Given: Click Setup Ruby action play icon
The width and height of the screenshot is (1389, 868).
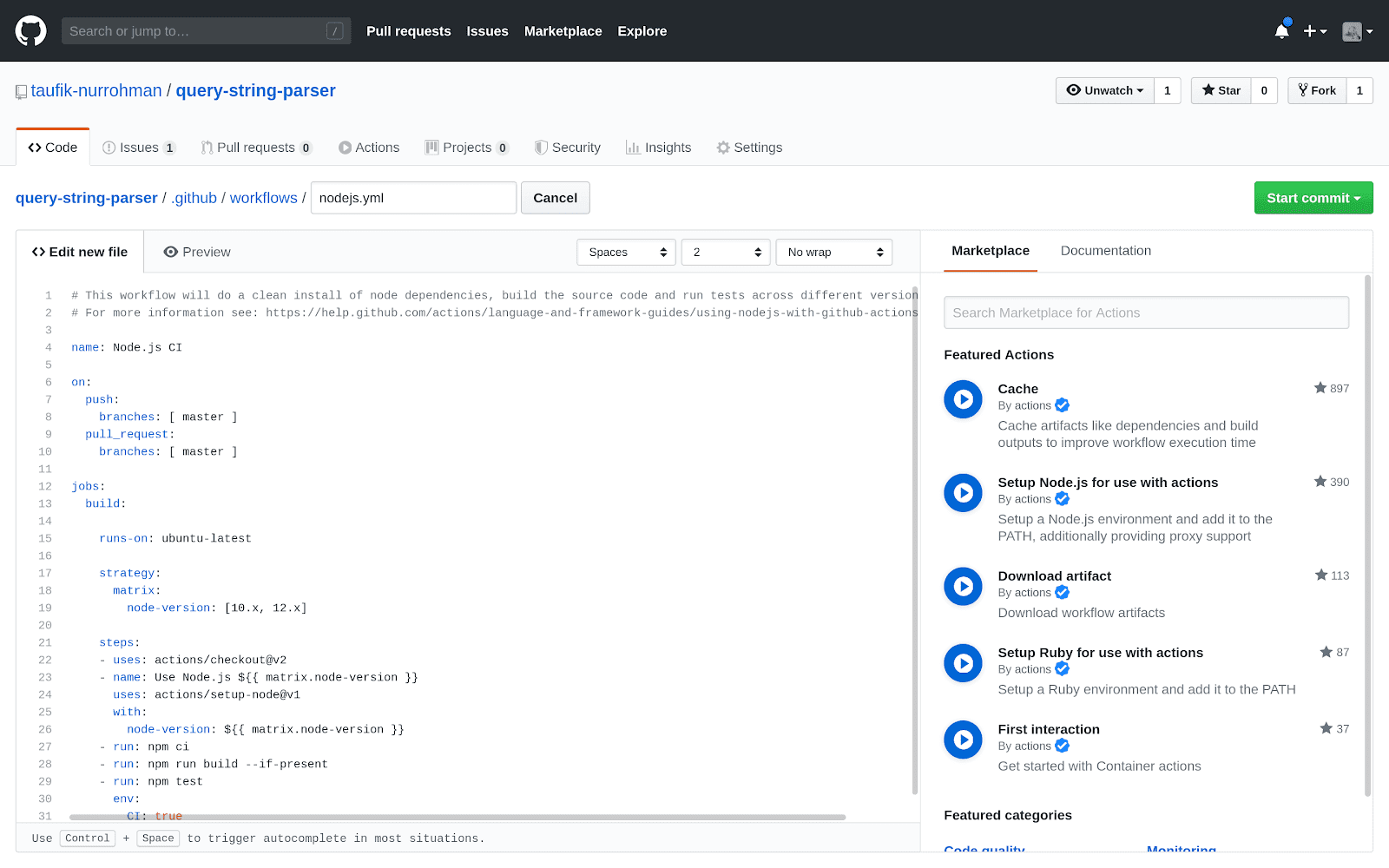Looking at the screenshot, I should coord(963,663).
